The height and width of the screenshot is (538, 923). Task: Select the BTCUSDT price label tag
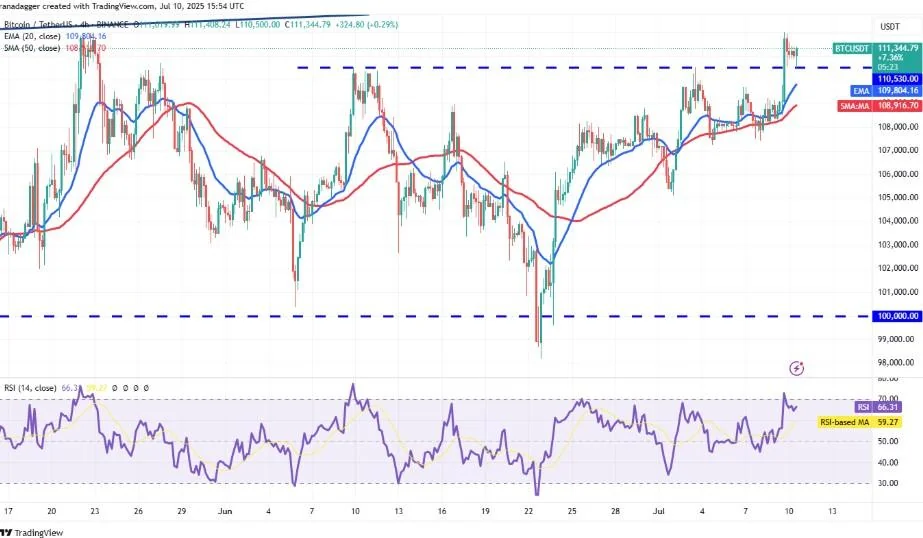851,48
